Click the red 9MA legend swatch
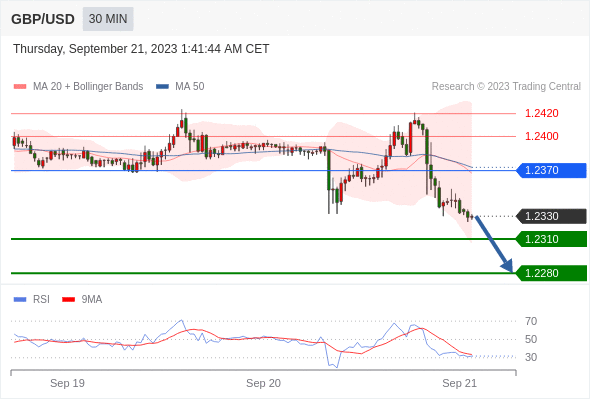Viewport: 590px width, 400px height. 68,300
